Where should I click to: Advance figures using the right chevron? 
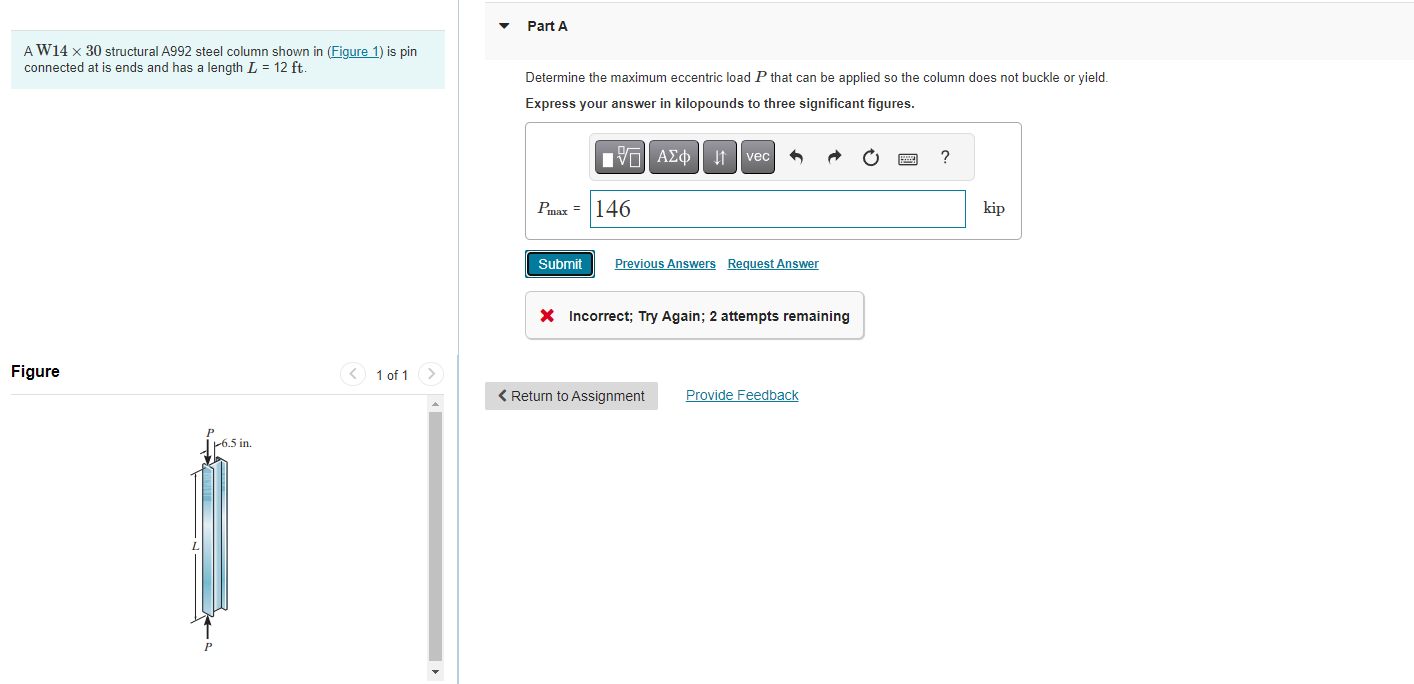point(430,374)
